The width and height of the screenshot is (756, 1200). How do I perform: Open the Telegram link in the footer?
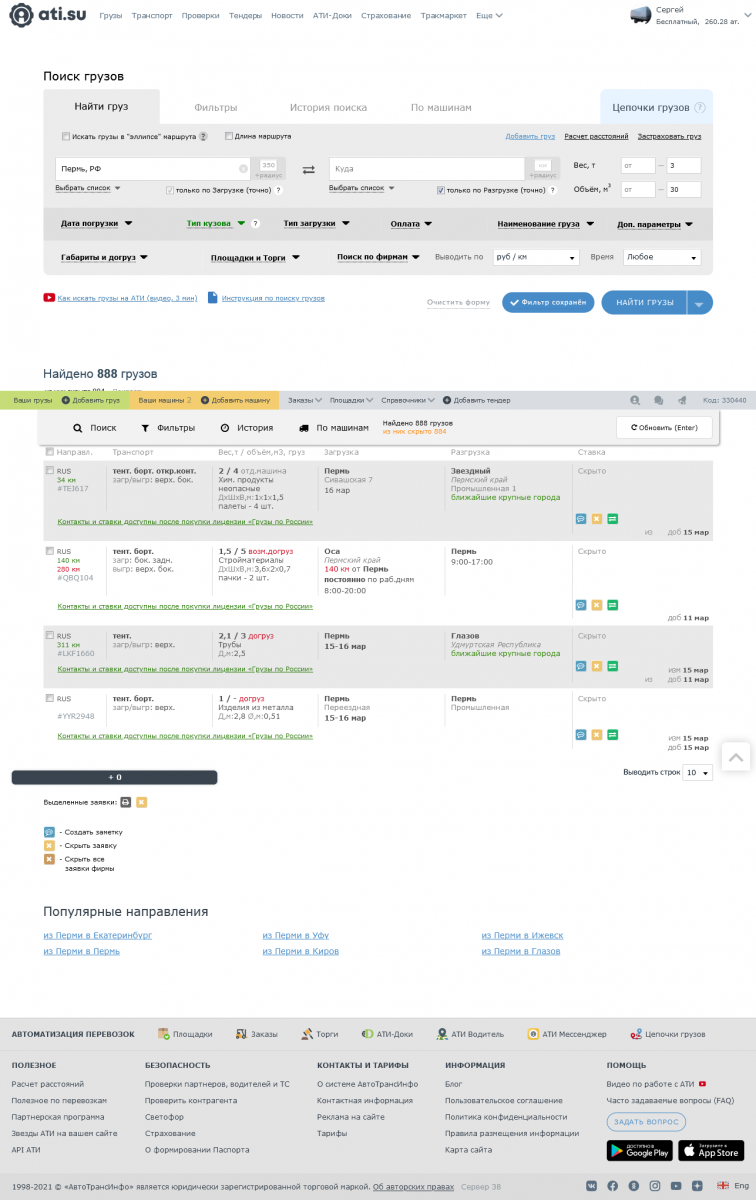pyautogui.click(x=698, y=1186)
